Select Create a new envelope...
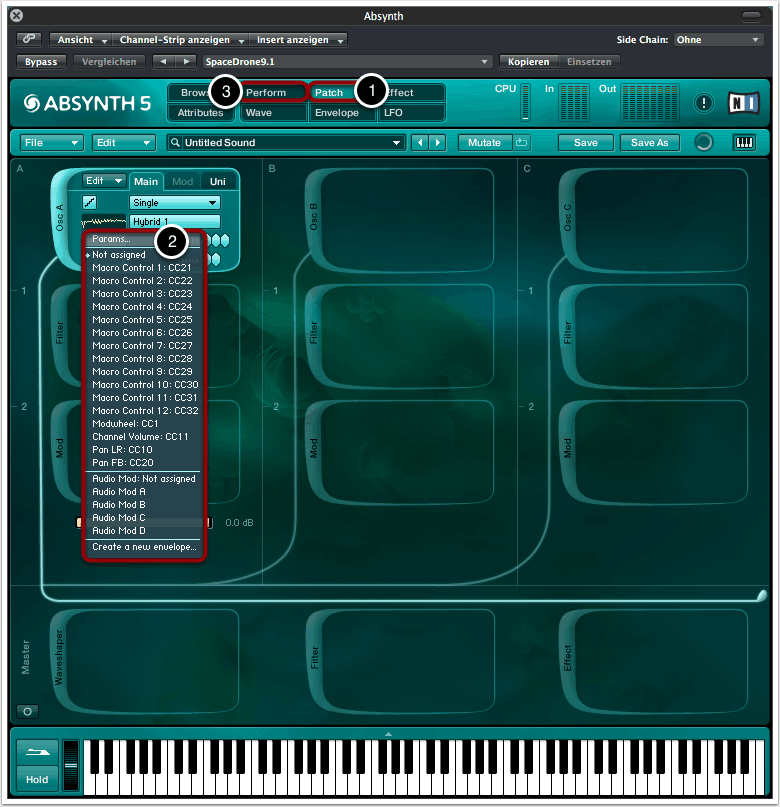This screenshot has height=807, width=780. 144,547
